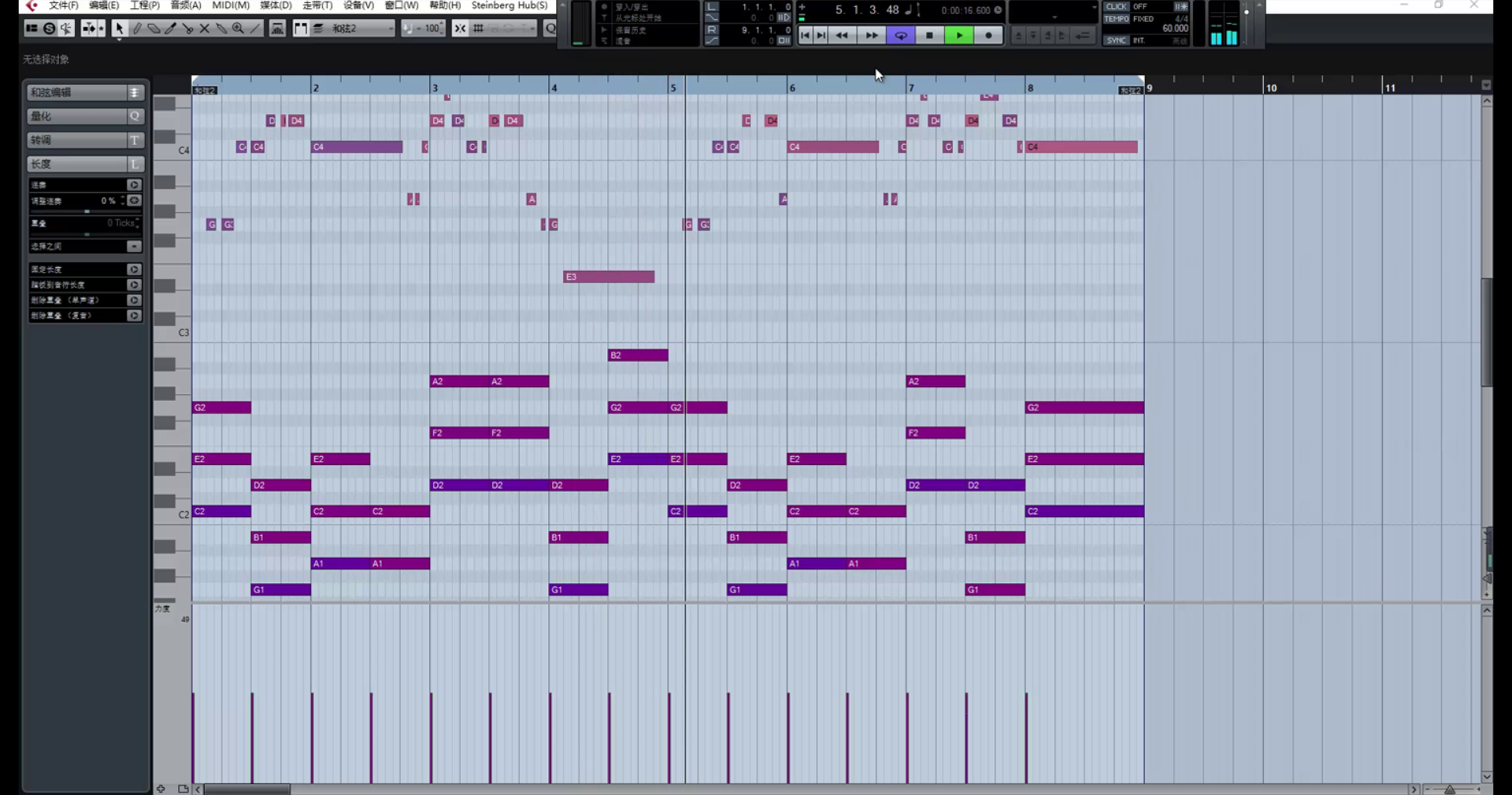Click bar 10 on the ruler

[x=1270, y=87]
